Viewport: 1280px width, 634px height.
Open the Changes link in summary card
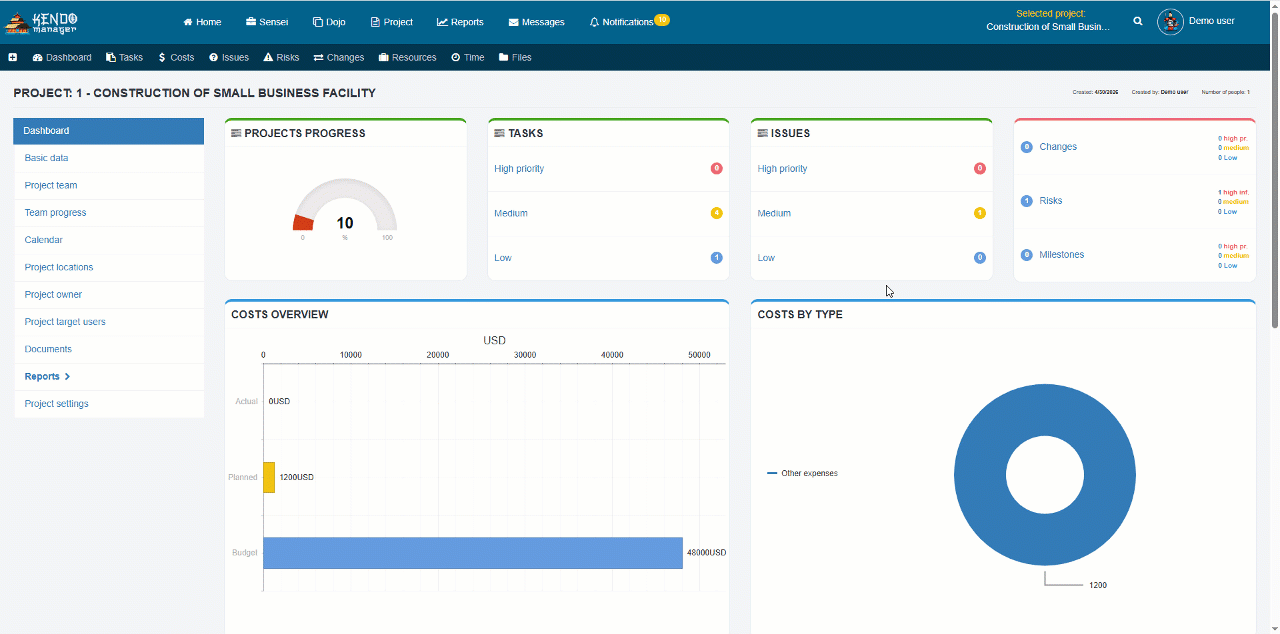pos(1058,147)
